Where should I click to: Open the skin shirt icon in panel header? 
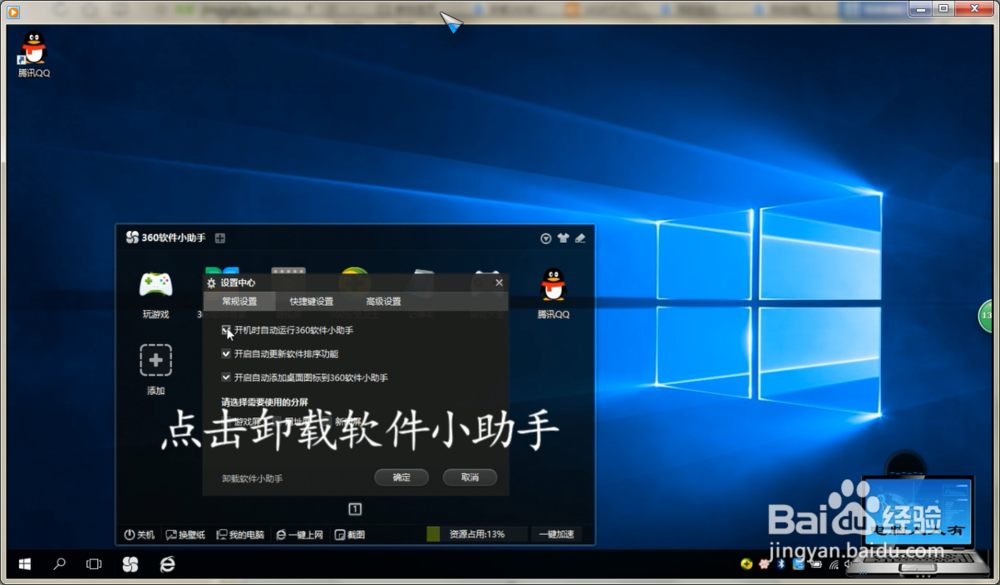[563, 238]
